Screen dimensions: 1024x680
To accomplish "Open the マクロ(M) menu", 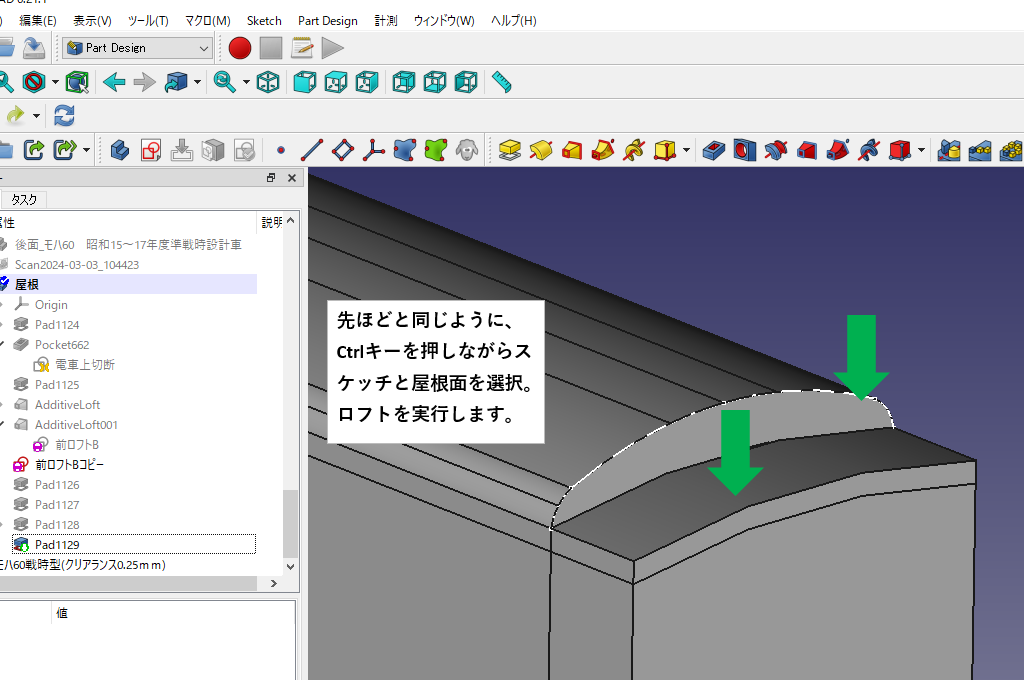I will [x=208, y=20].
